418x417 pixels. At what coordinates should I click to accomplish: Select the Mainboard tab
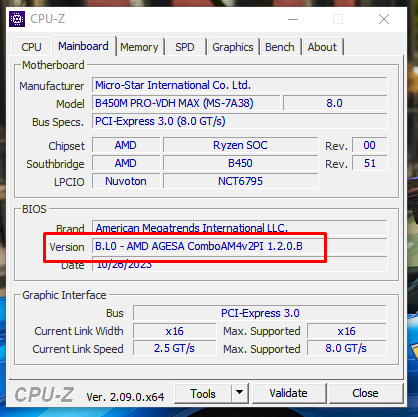tap(84, 46)
